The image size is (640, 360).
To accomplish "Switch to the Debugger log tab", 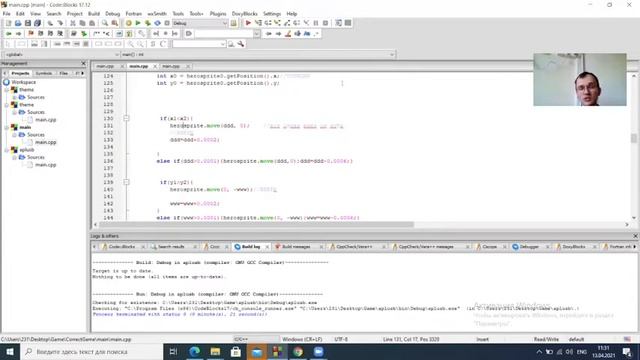I will (529, 247).
